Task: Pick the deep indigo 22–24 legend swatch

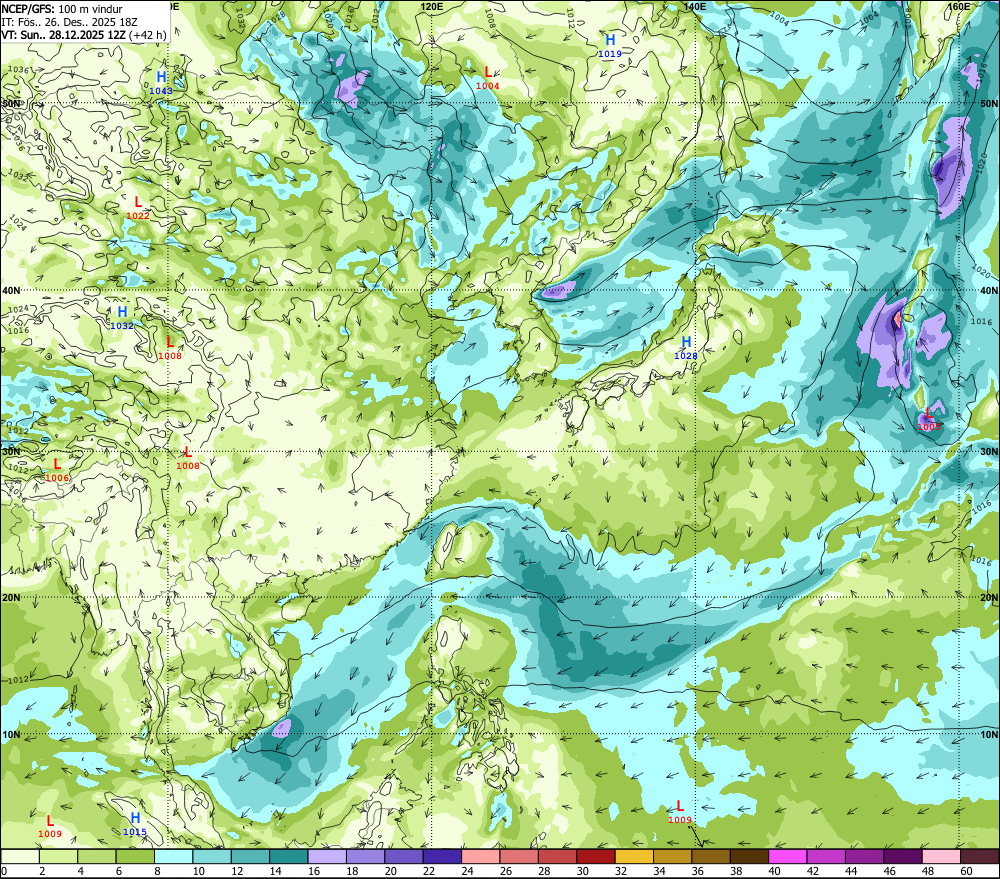Action: click(442, 856)
